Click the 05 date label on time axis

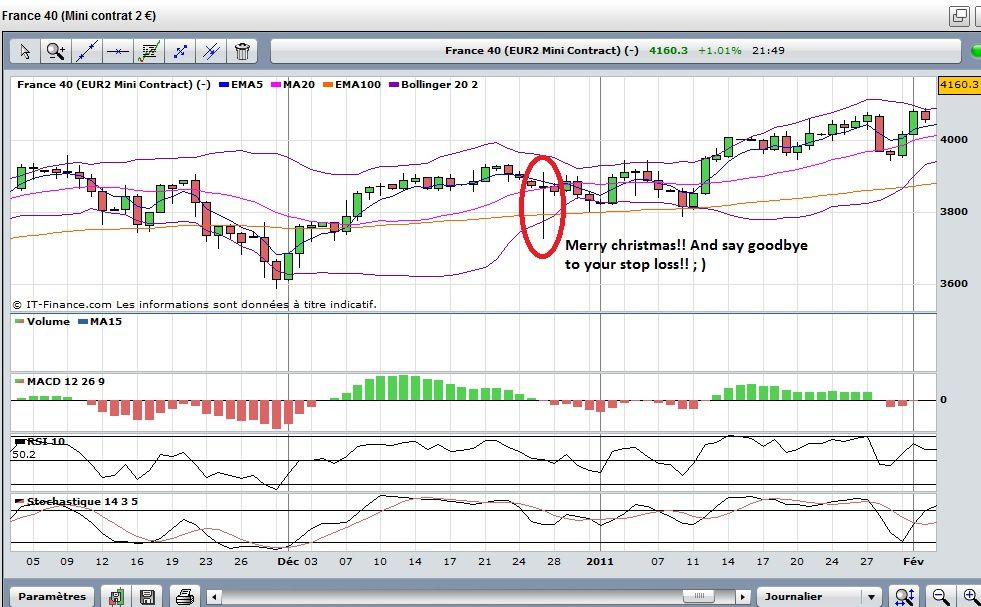[x=33, y=562]
